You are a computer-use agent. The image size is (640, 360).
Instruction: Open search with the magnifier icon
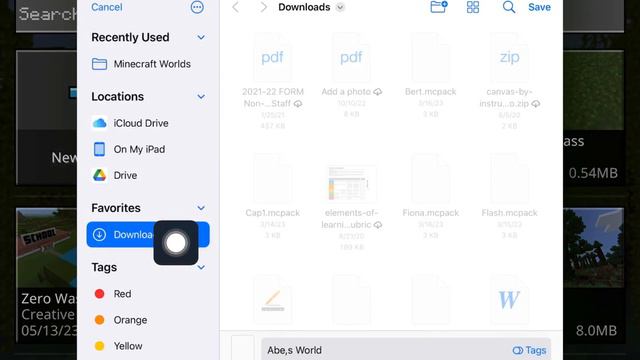pyautogui.click(x=509, y=7)
